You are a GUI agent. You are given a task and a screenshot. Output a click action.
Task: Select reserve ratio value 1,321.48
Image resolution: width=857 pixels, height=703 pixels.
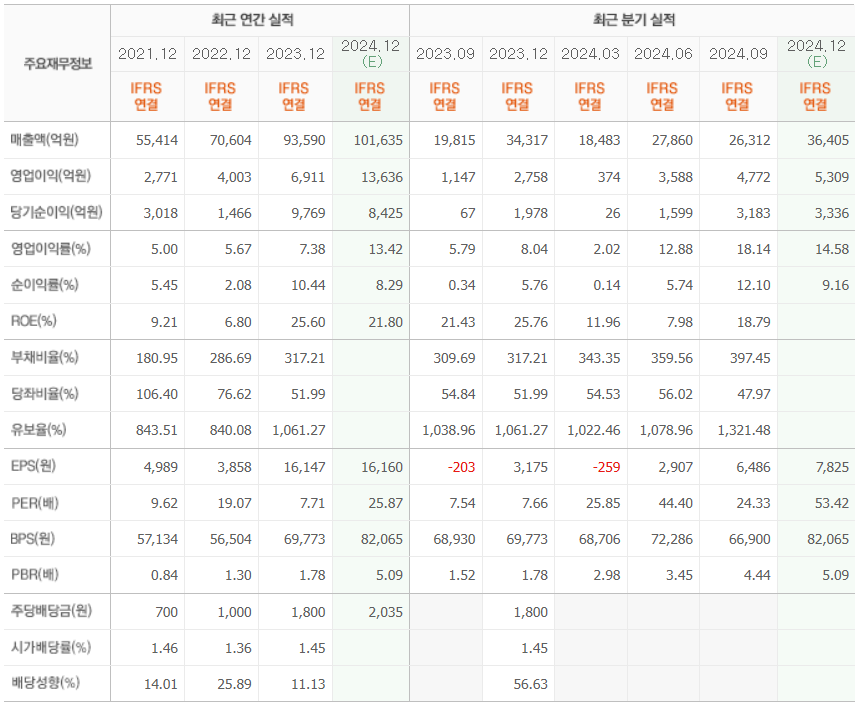744,430
